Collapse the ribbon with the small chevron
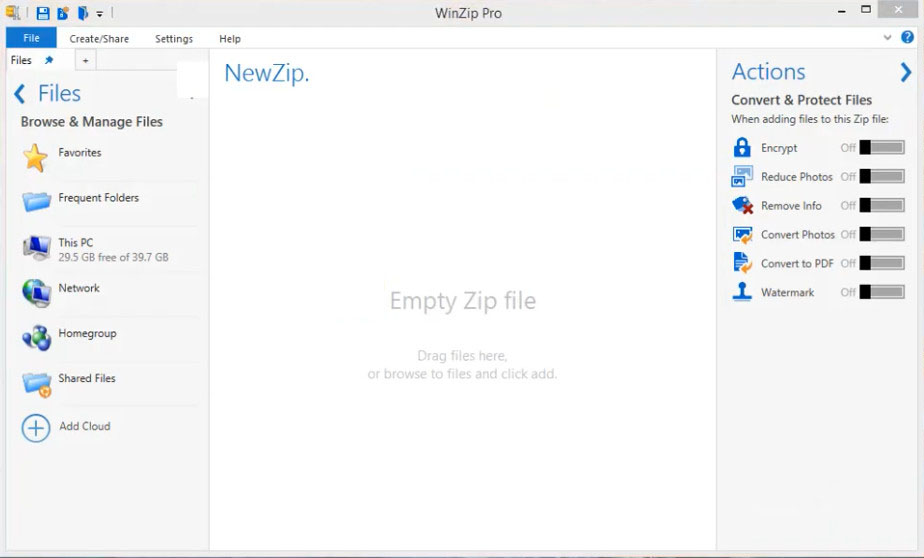Image resolution: width=924 pixels, height=558 pixels. click(887, 38)
